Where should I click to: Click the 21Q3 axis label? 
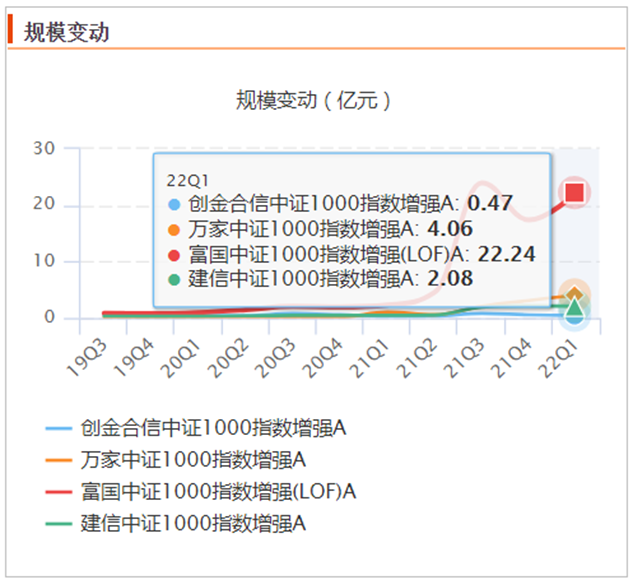tap(464, 358)
